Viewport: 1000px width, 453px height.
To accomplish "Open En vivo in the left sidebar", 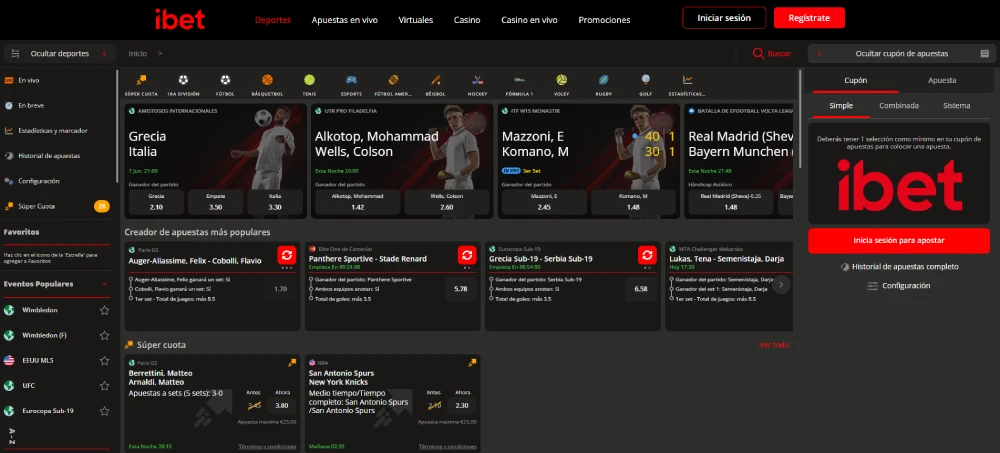I will click(29, 80).
